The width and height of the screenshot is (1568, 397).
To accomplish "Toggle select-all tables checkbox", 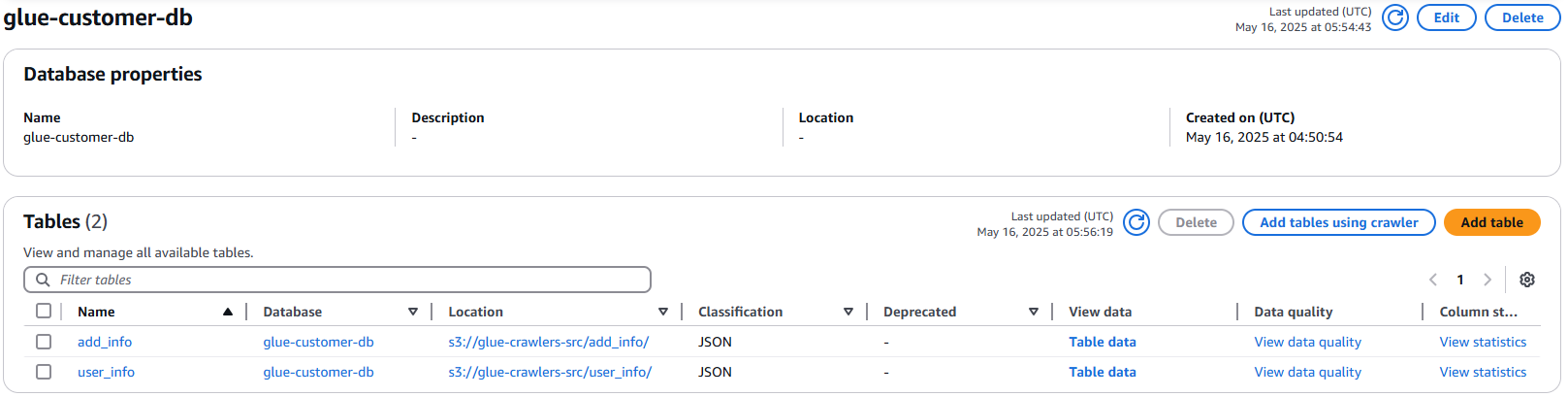I will pos(44,311).
